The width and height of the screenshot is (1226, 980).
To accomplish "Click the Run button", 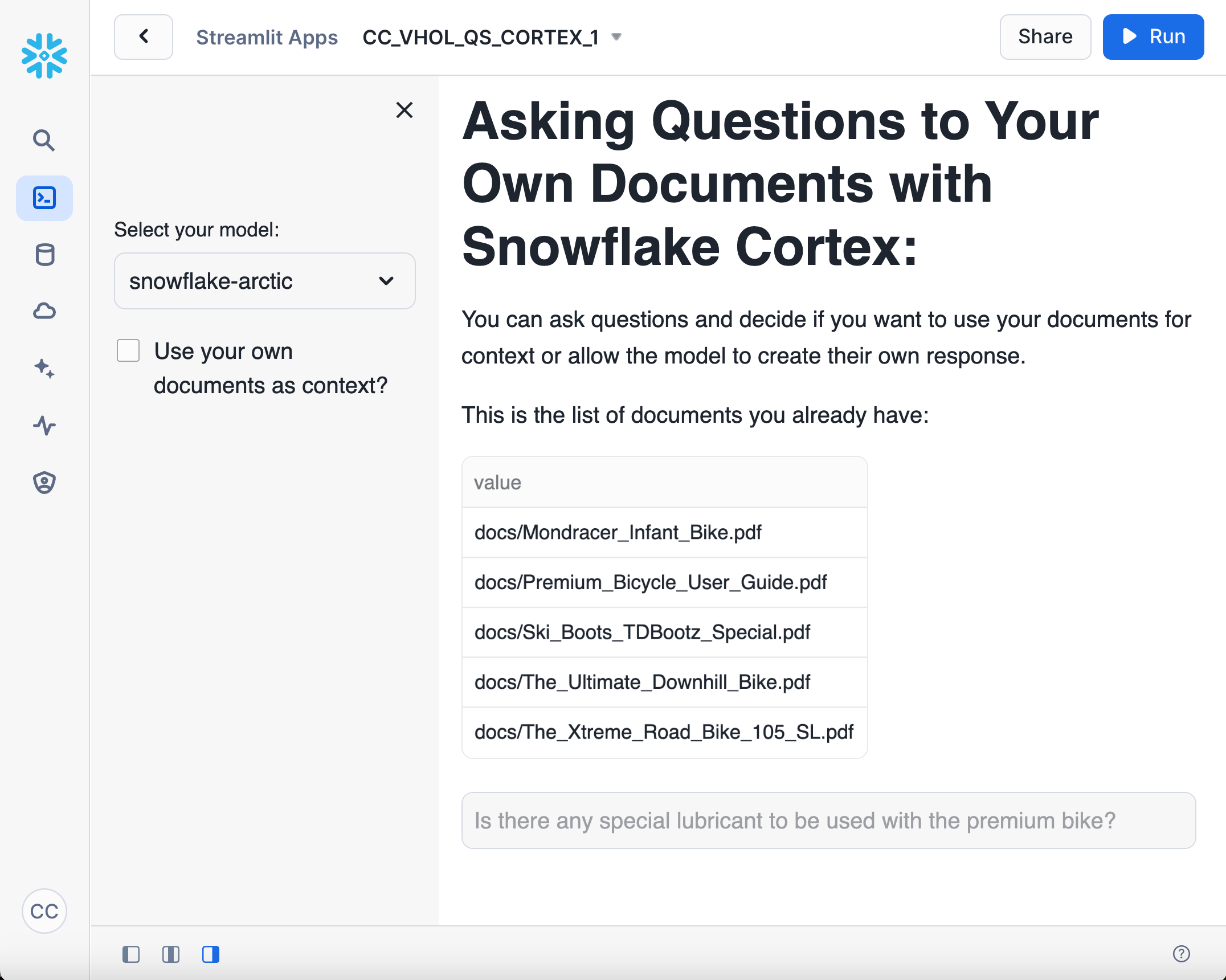I will [x=1153, y=37].
